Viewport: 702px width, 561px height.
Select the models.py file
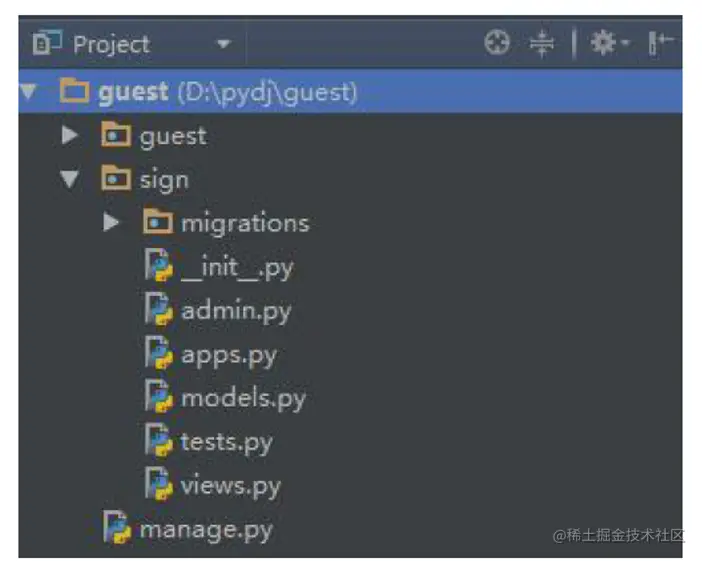[x=242, y=398]
